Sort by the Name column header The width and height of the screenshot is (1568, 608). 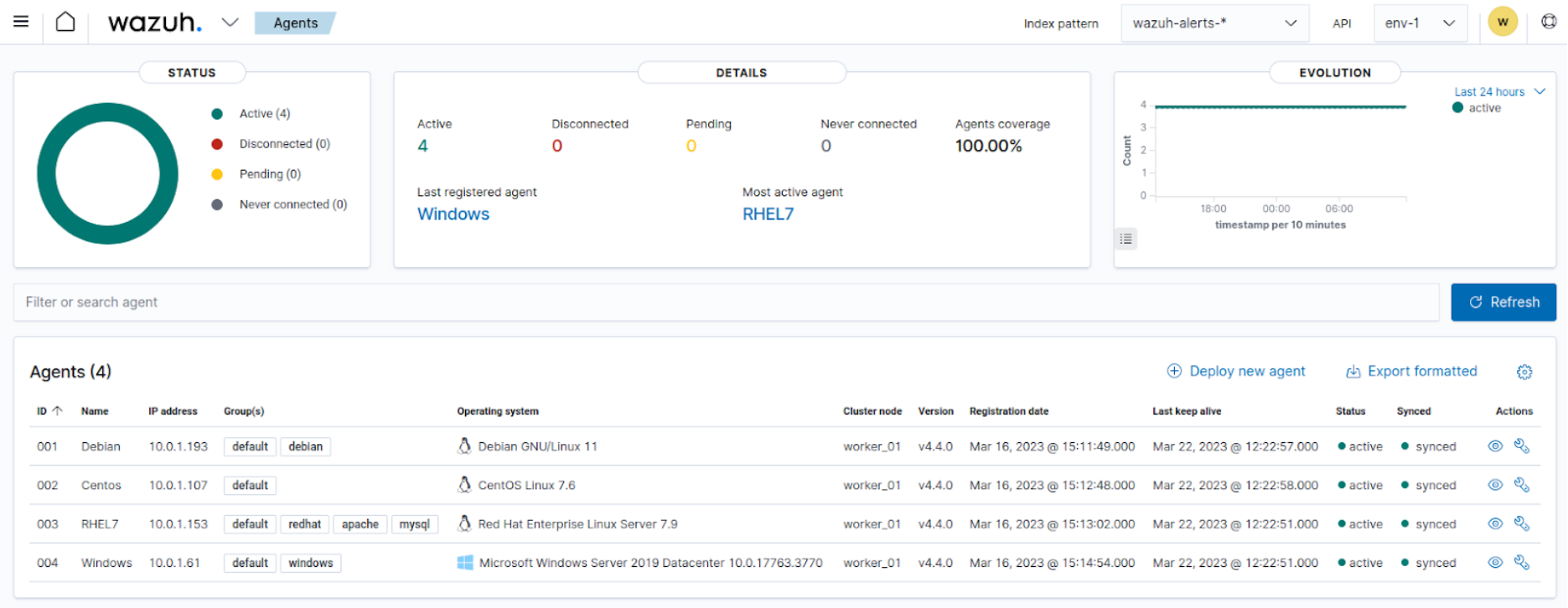tap(95, 411)
